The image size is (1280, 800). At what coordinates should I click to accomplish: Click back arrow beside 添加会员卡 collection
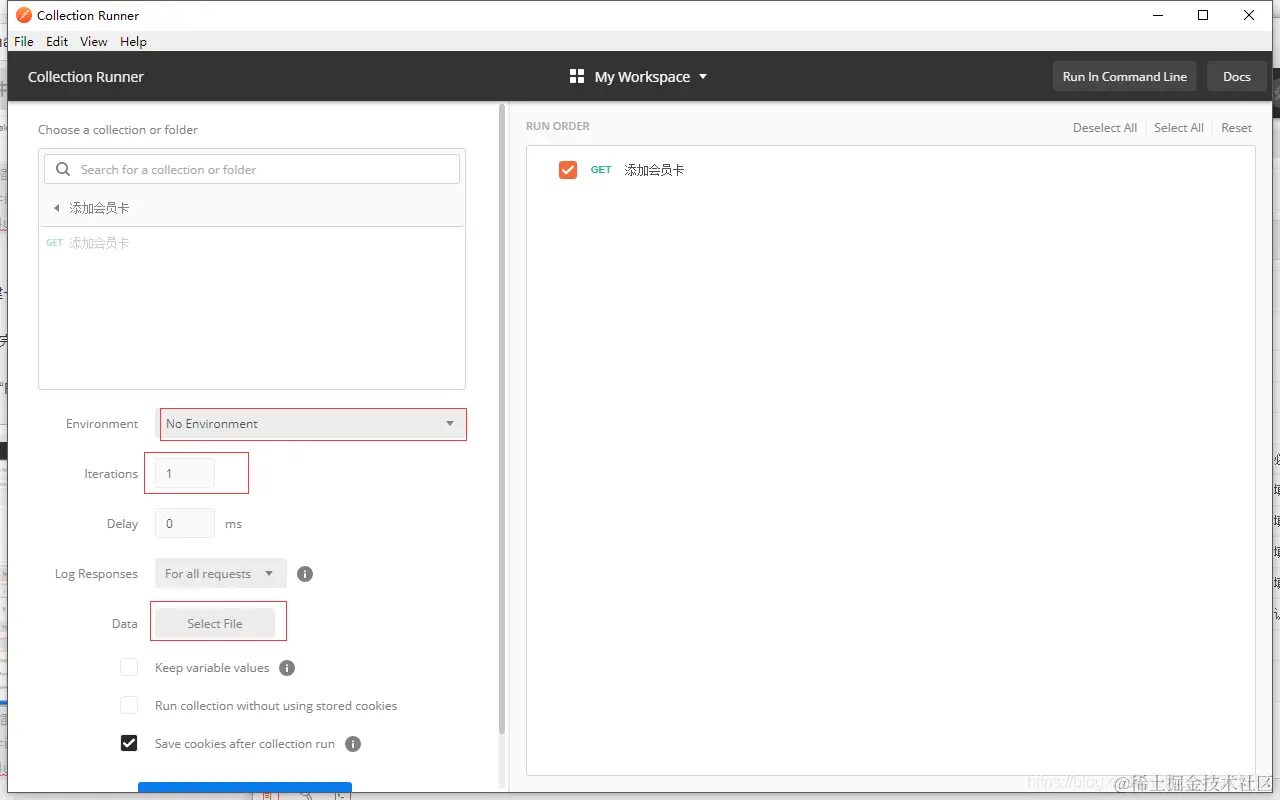tap(57, 208)
